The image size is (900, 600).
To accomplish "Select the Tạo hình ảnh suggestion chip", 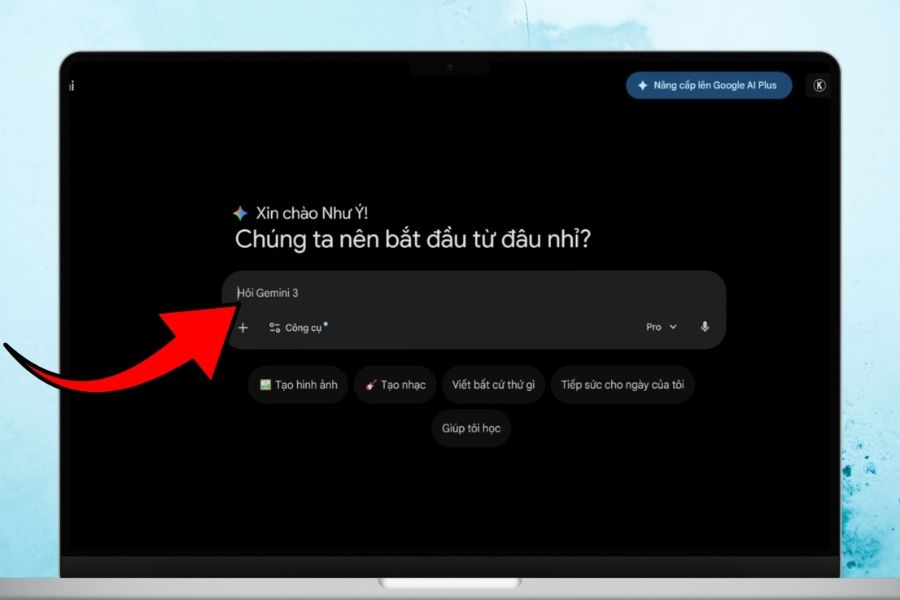I will click(x=298, y=385).
